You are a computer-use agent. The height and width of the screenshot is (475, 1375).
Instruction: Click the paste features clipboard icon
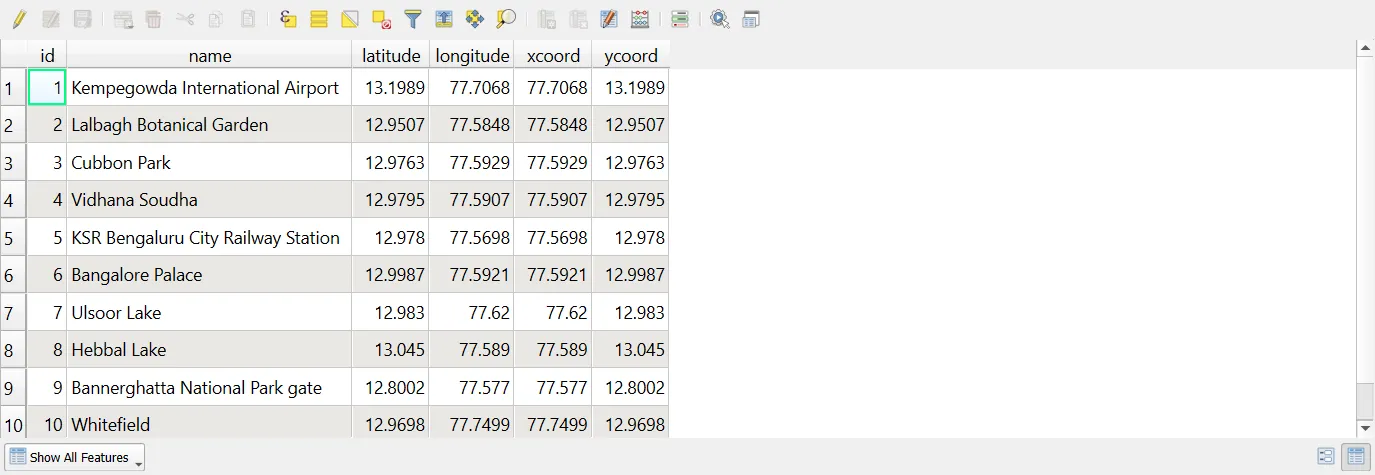[248, 19]
